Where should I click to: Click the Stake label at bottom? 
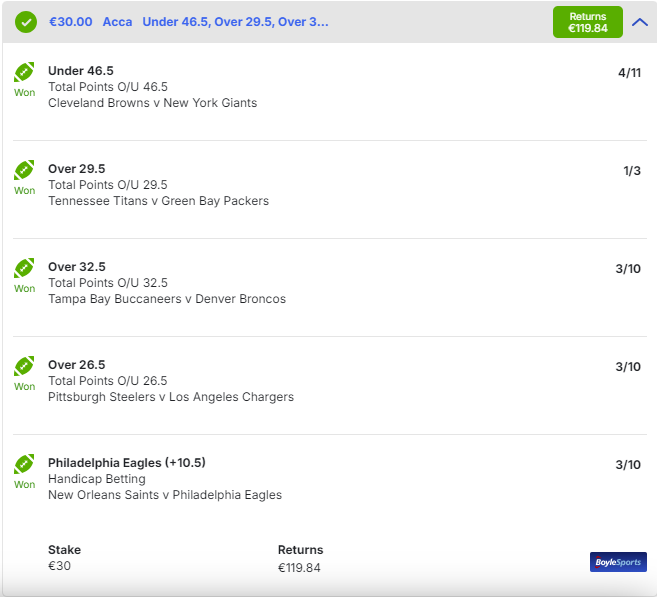pos(65,550)
